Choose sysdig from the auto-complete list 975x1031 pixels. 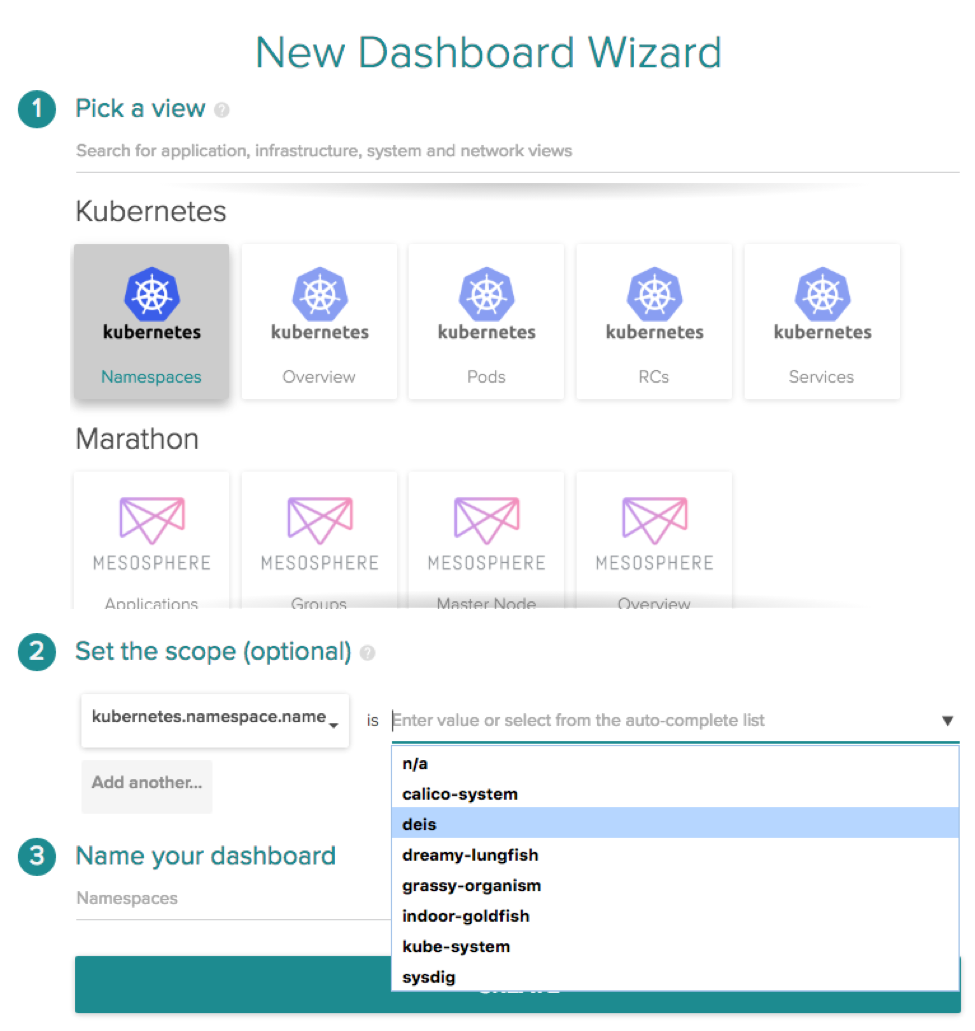click(x=675, y=977)
